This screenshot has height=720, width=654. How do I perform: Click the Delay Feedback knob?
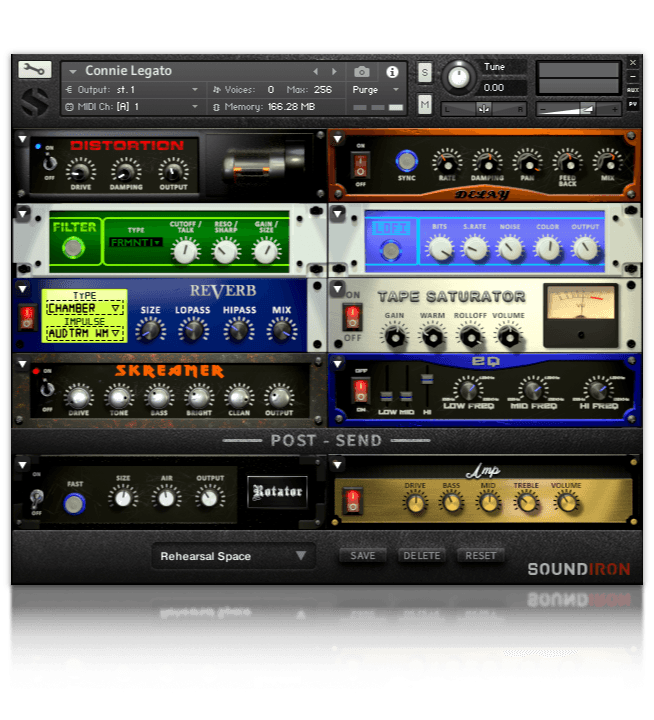tap(568, 162)
